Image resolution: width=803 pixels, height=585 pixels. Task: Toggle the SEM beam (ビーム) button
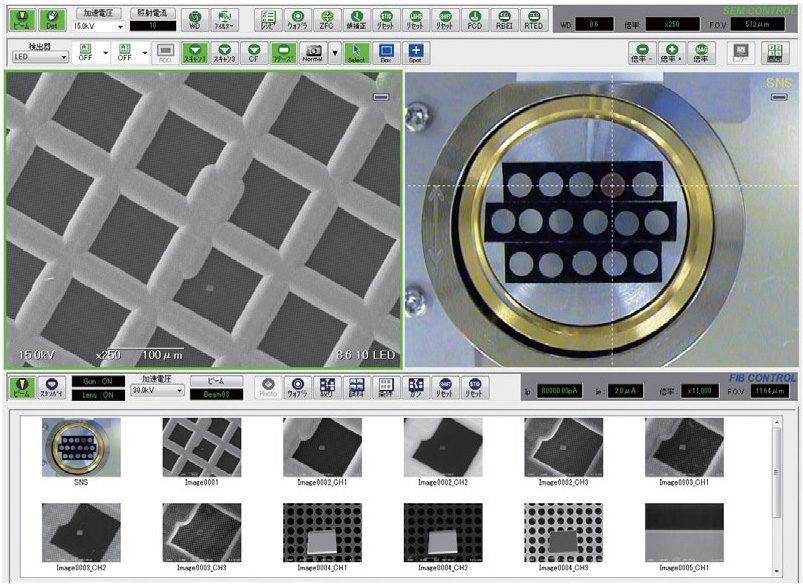(x=22, y=19)
